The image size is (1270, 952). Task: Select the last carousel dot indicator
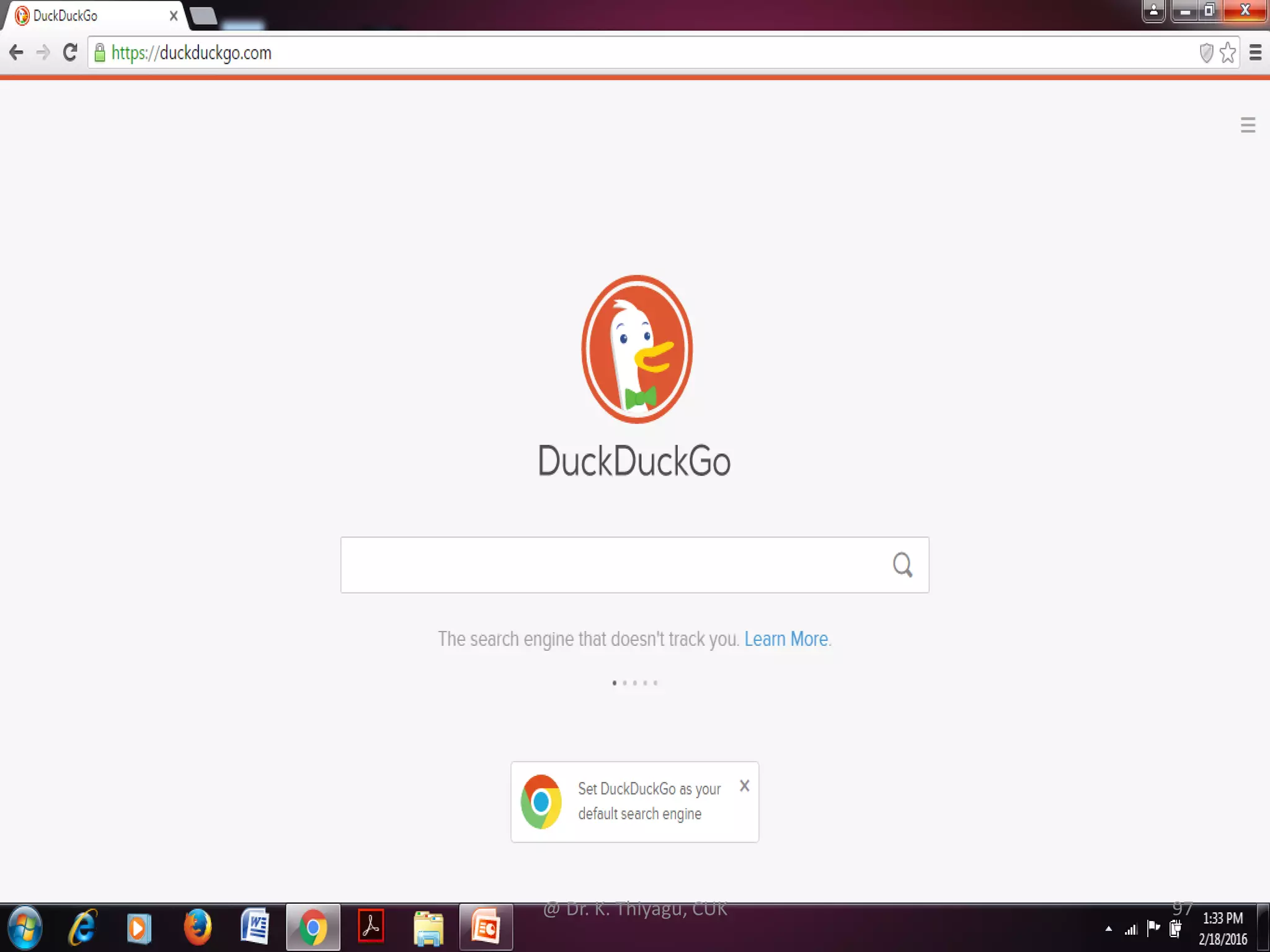click(655, 683)
